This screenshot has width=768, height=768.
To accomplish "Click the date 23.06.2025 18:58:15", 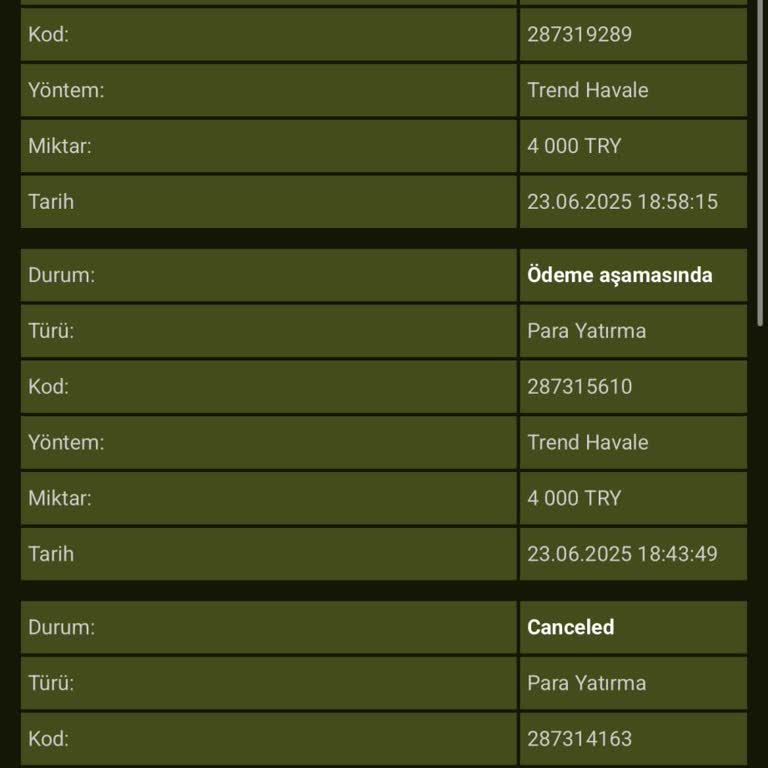I will 622,202.
